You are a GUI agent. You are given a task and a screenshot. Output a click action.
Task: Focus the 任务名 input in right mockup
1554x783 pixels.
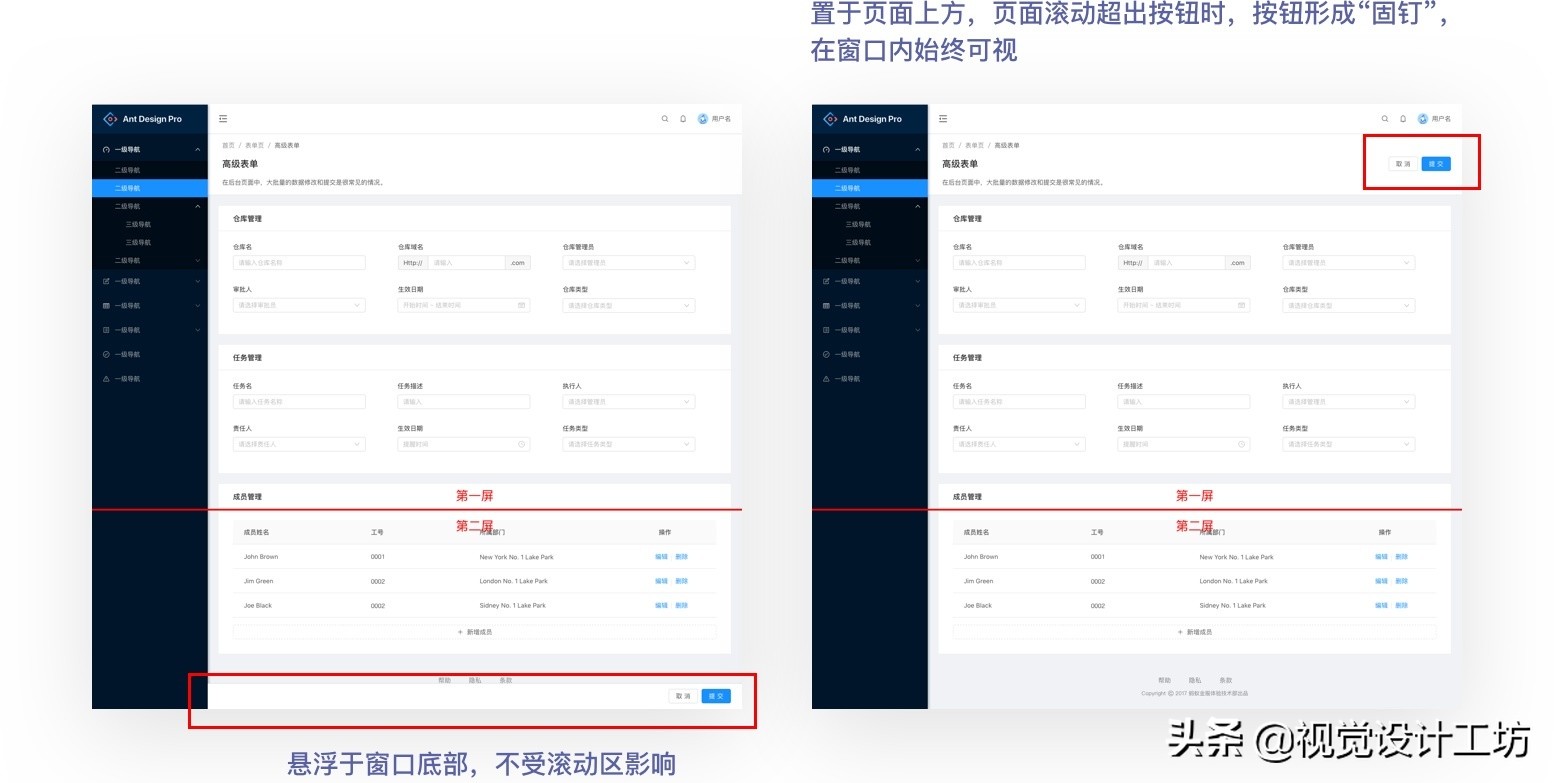pyautogui.click(x=1019, y=402)
